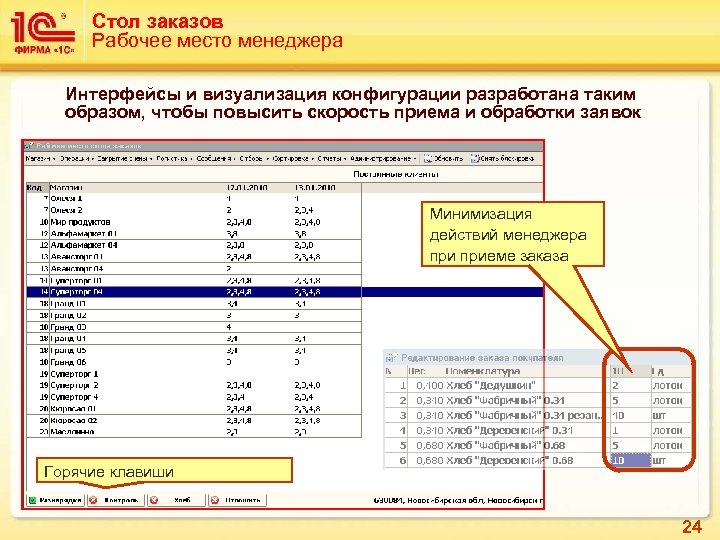The width and height of the screenshot is (720, 540).
Task: Click the manager workplace window title icon
Action: (29, 146)
